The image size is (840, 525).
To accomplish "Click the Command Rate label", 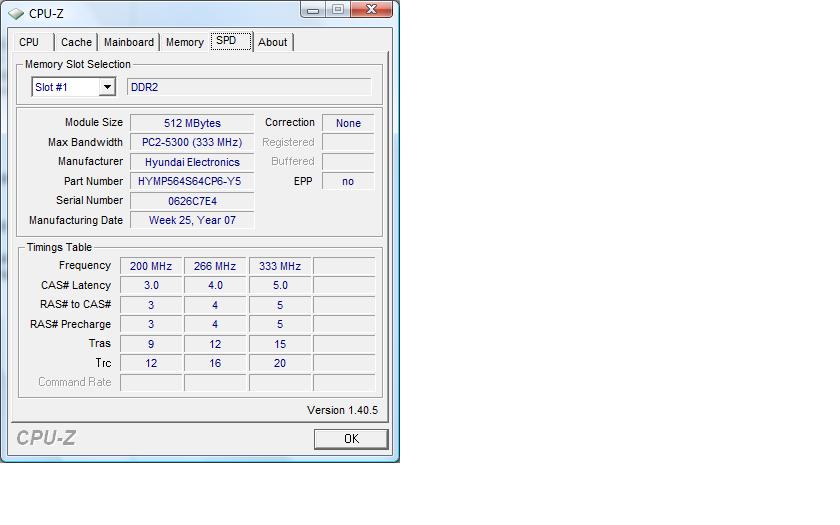I will (74, 382).
